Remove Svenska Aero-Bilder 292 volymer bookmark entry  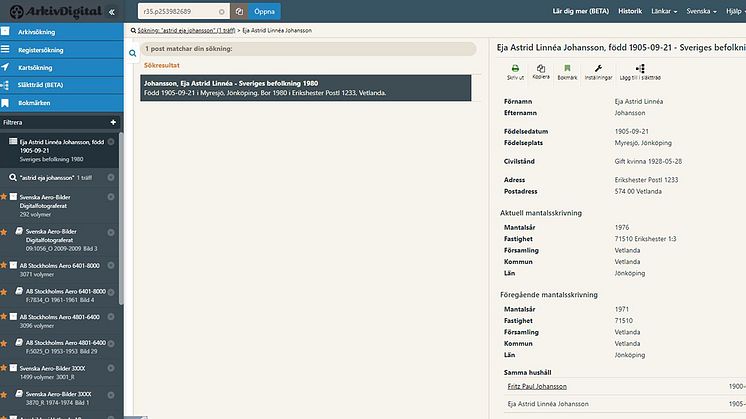111,197
